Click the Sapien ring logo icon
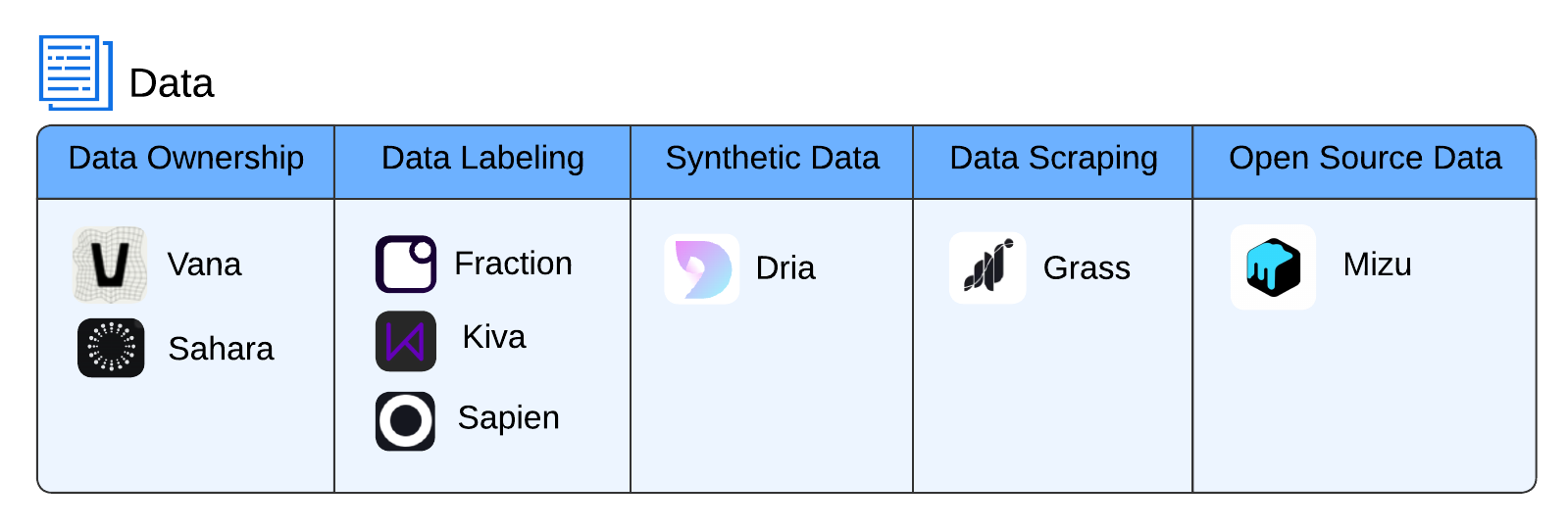Screen dimensions: 1568x531 pyautogui.click(x=405, y=421)
